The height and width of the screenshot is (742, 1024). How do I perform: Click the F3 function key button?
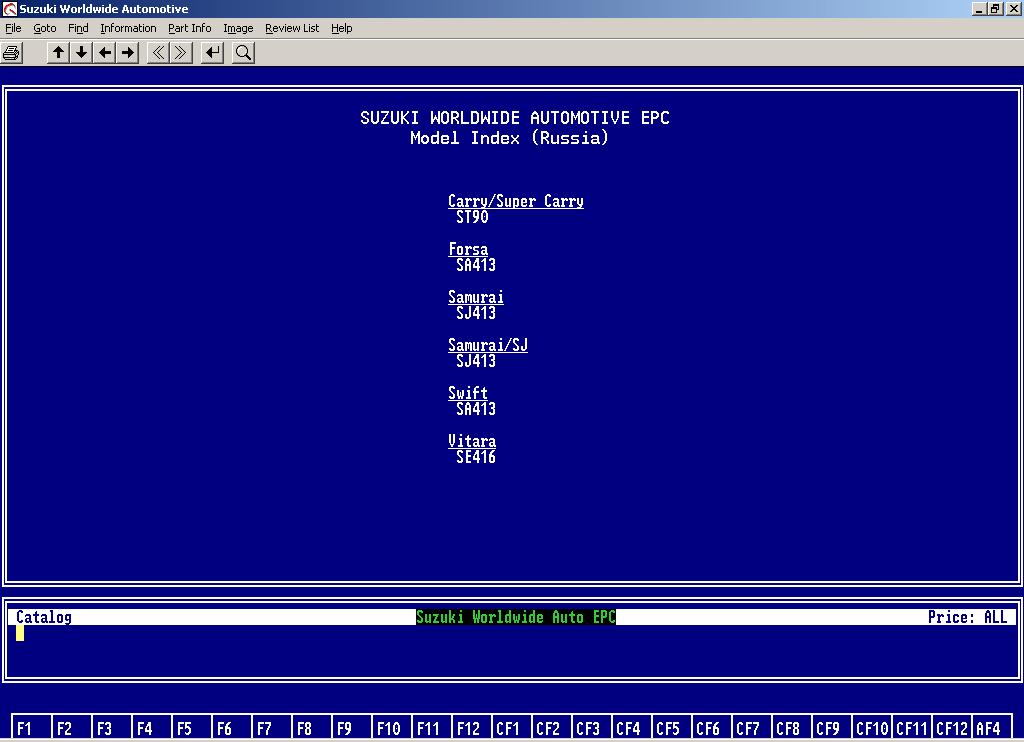pos(111,728)
